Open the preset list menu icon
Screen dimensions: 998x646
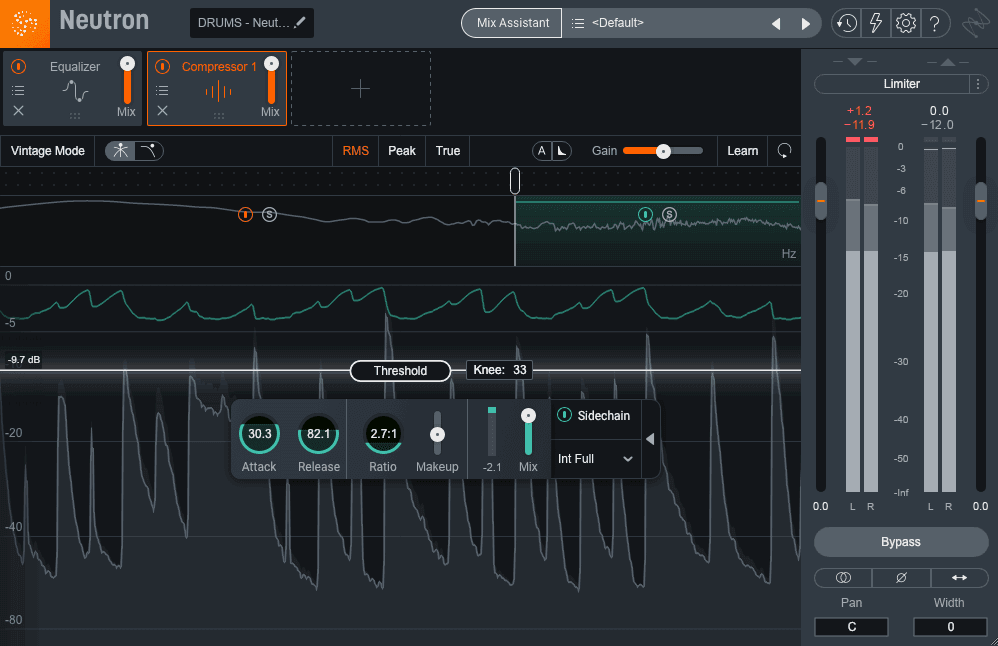(x=578, y=23)
